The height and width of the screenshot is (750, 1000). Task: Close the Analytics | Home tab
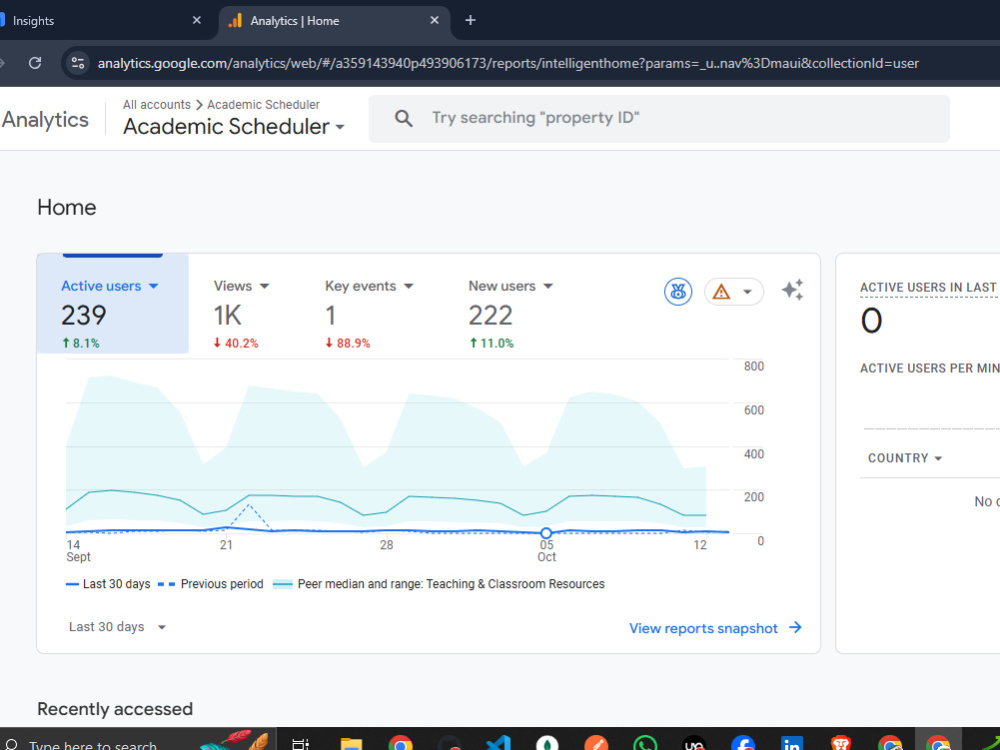click(434, 20)
